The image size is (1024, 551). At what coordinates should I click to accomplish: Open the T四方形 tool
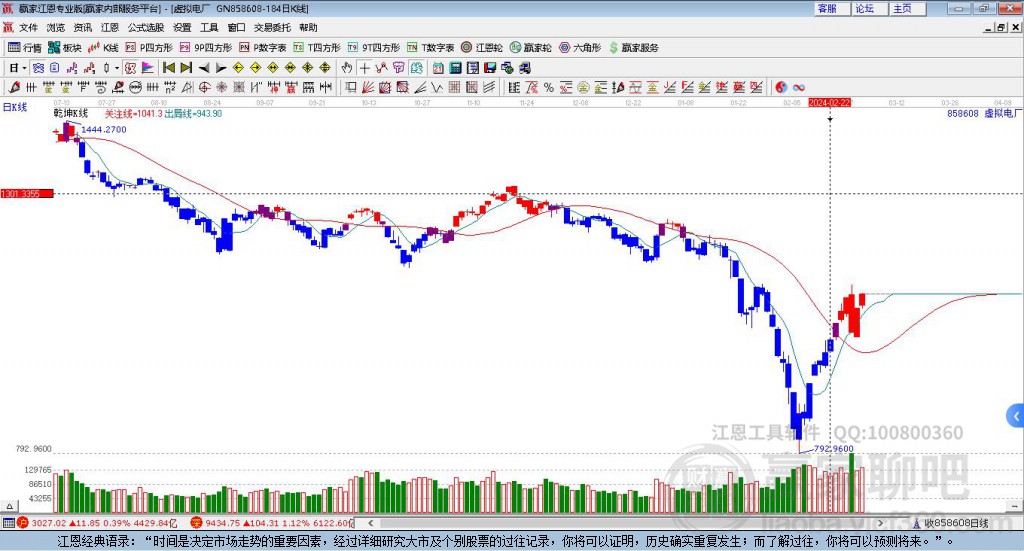(x=317, y=48)
